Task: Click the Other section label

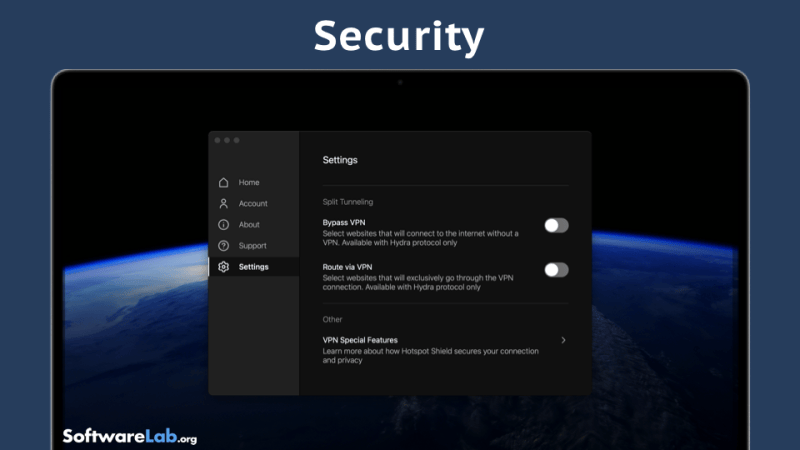Action: (x=332, y=319)
